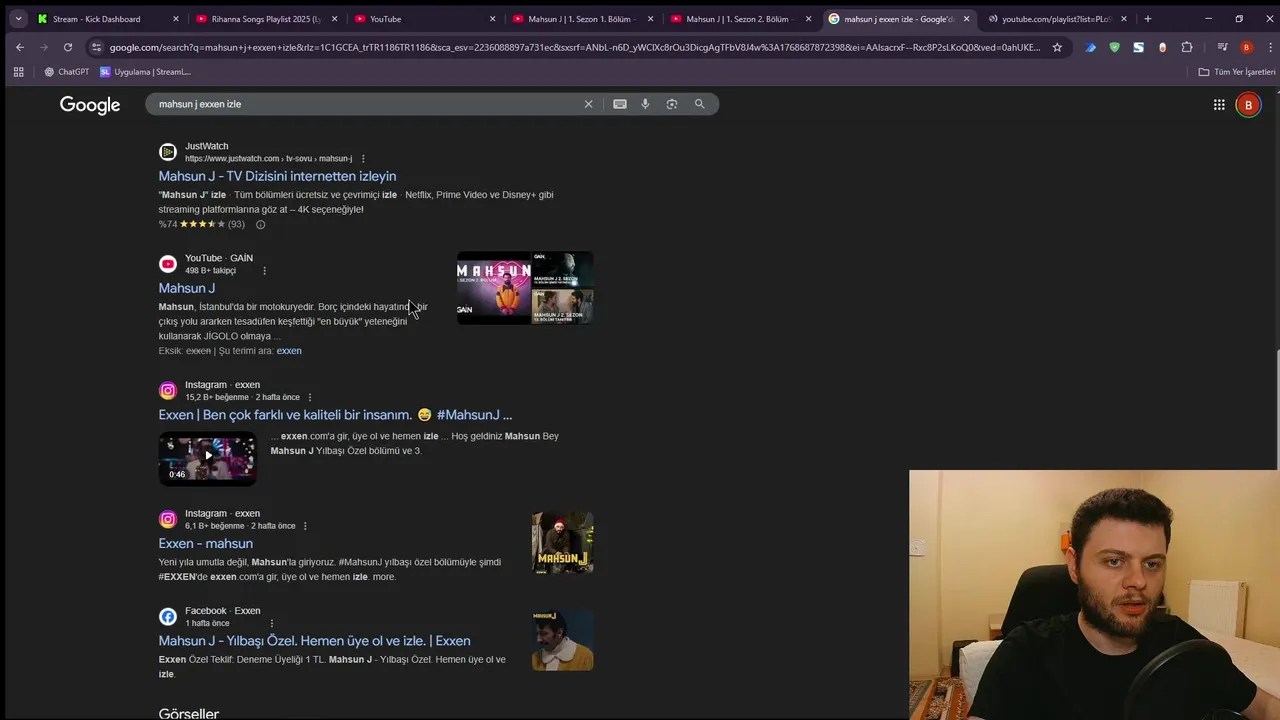
Task: Open the on-screen keyboard input tool
Action: click(x=620, y=104)
